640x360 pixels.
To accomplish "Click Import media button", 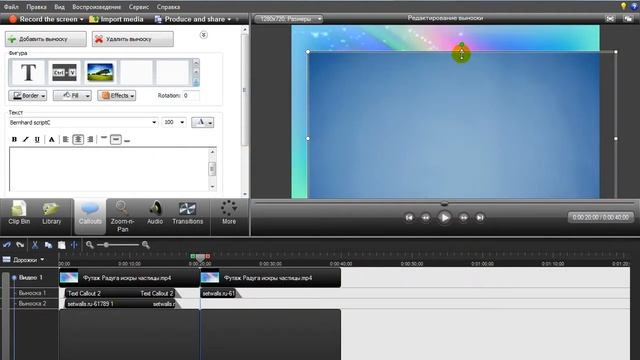I will click(x=116, y=19).
